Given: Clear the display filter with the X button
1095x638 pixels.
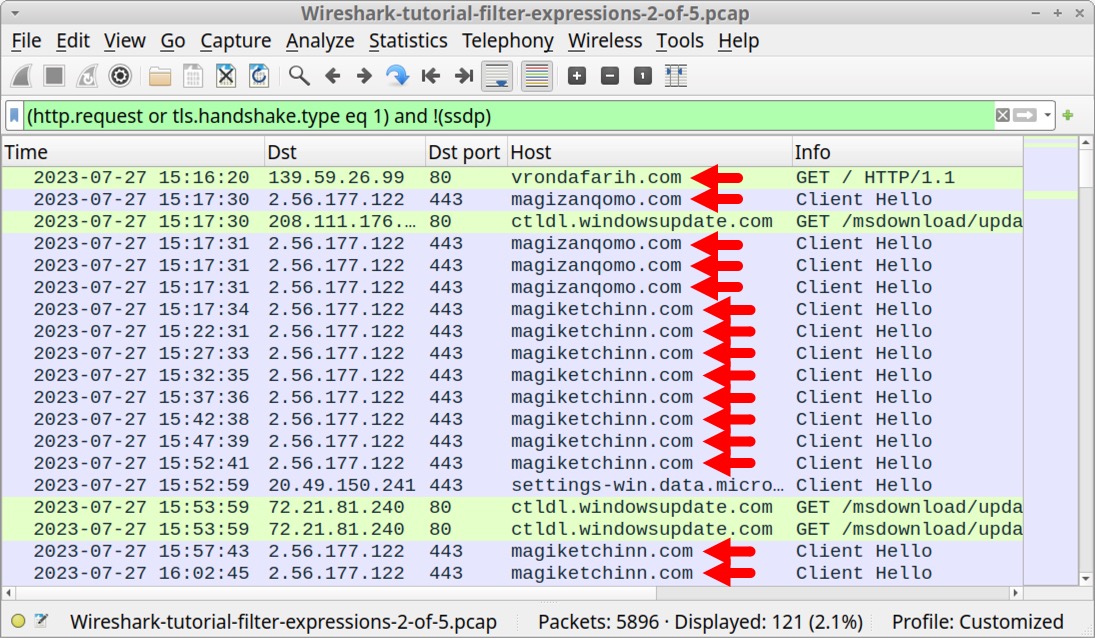Looking at the screenshot, I should (x=1003, y=115).
